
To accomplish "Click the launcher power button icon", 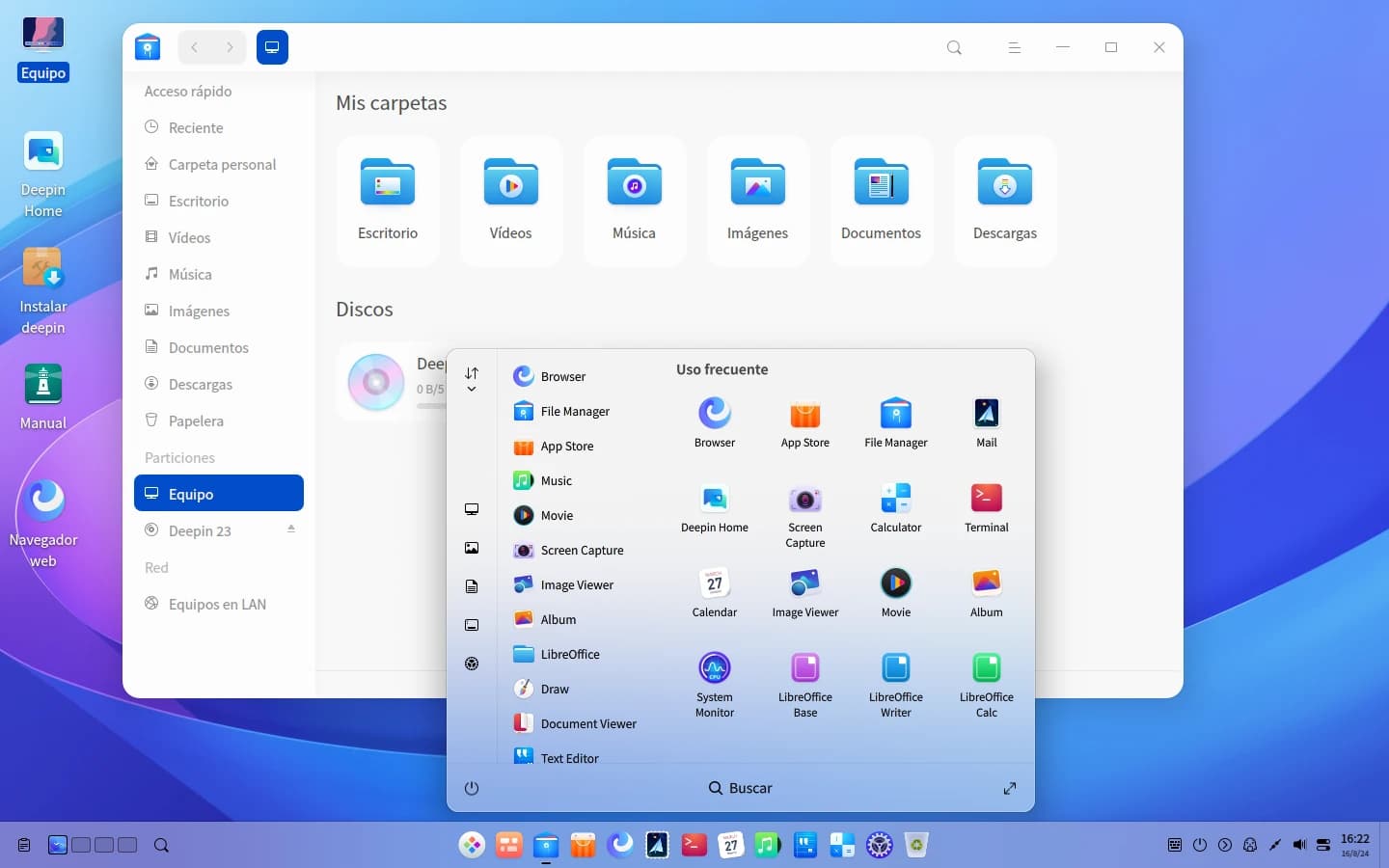I will point(472,788).
